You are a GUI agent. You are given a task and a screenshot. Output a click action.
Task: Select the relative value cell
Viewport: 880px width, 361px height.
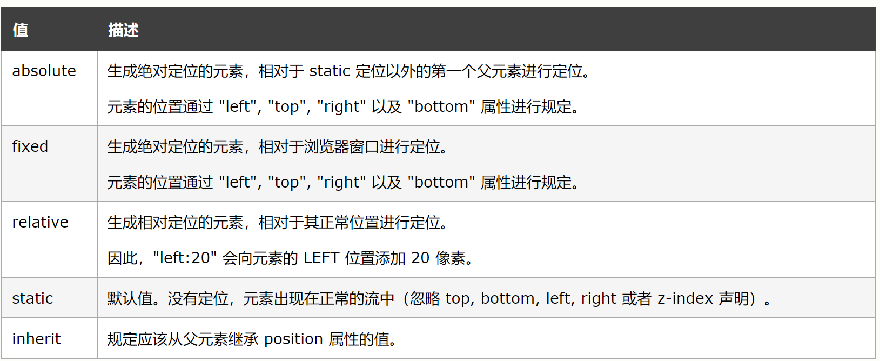click(x=40, y=222)
